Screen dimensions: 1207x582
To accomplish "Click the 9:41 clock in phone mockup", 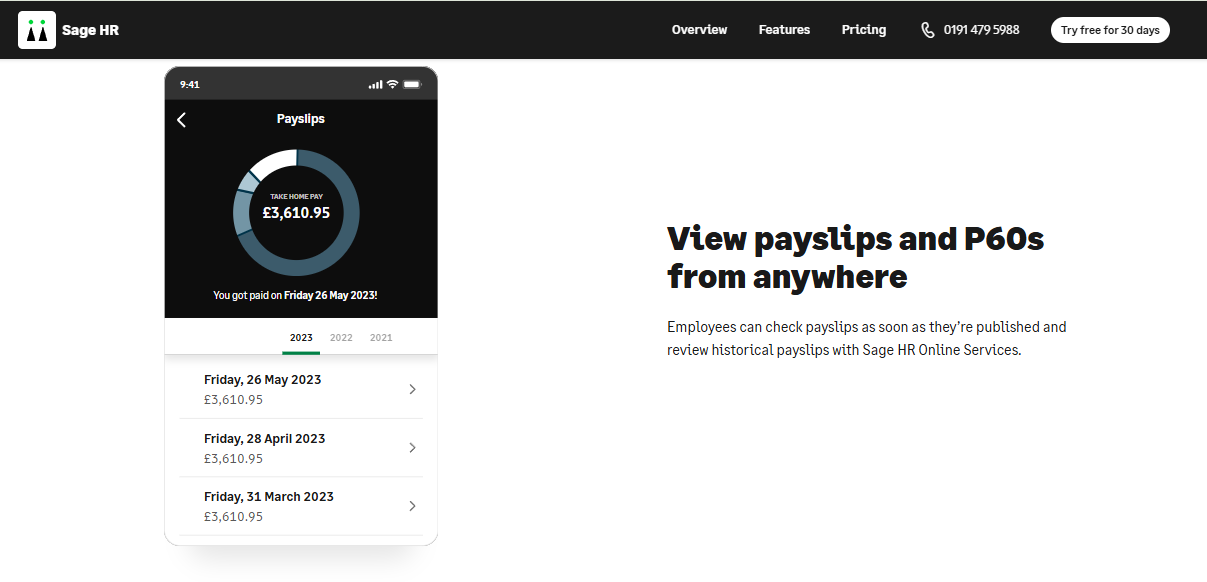I will (x=190, y=85).
